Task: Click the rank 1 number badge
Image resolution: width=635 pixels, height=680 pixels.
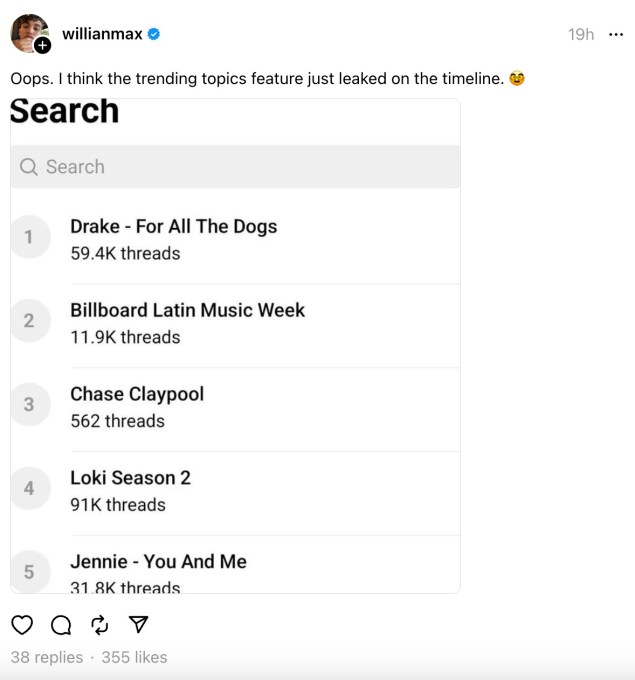Action: [x=29, y=238]
